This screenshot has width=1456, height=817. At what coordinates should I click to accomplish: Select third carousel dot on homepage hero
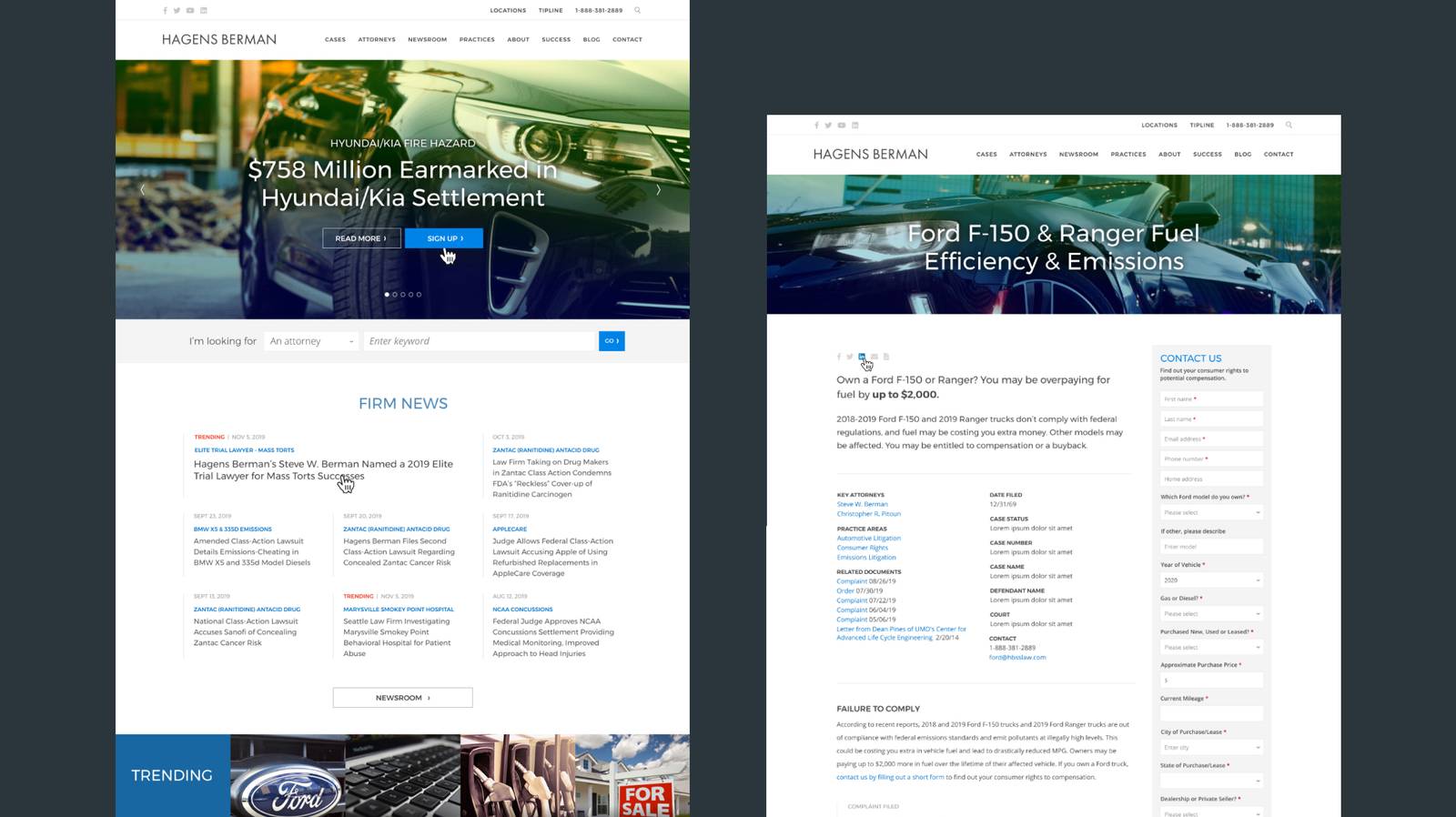click(403, 295)
